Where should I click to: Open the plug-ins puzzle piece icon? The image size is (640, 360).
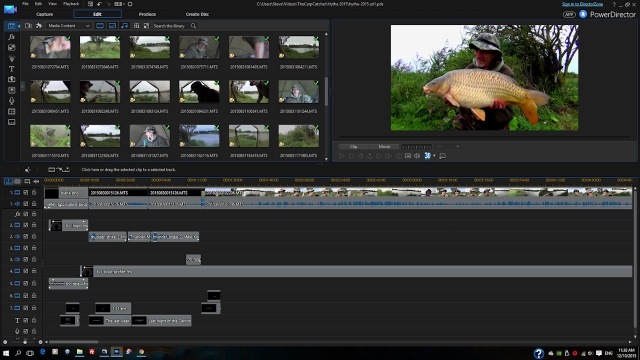click(x=39, y=26)
